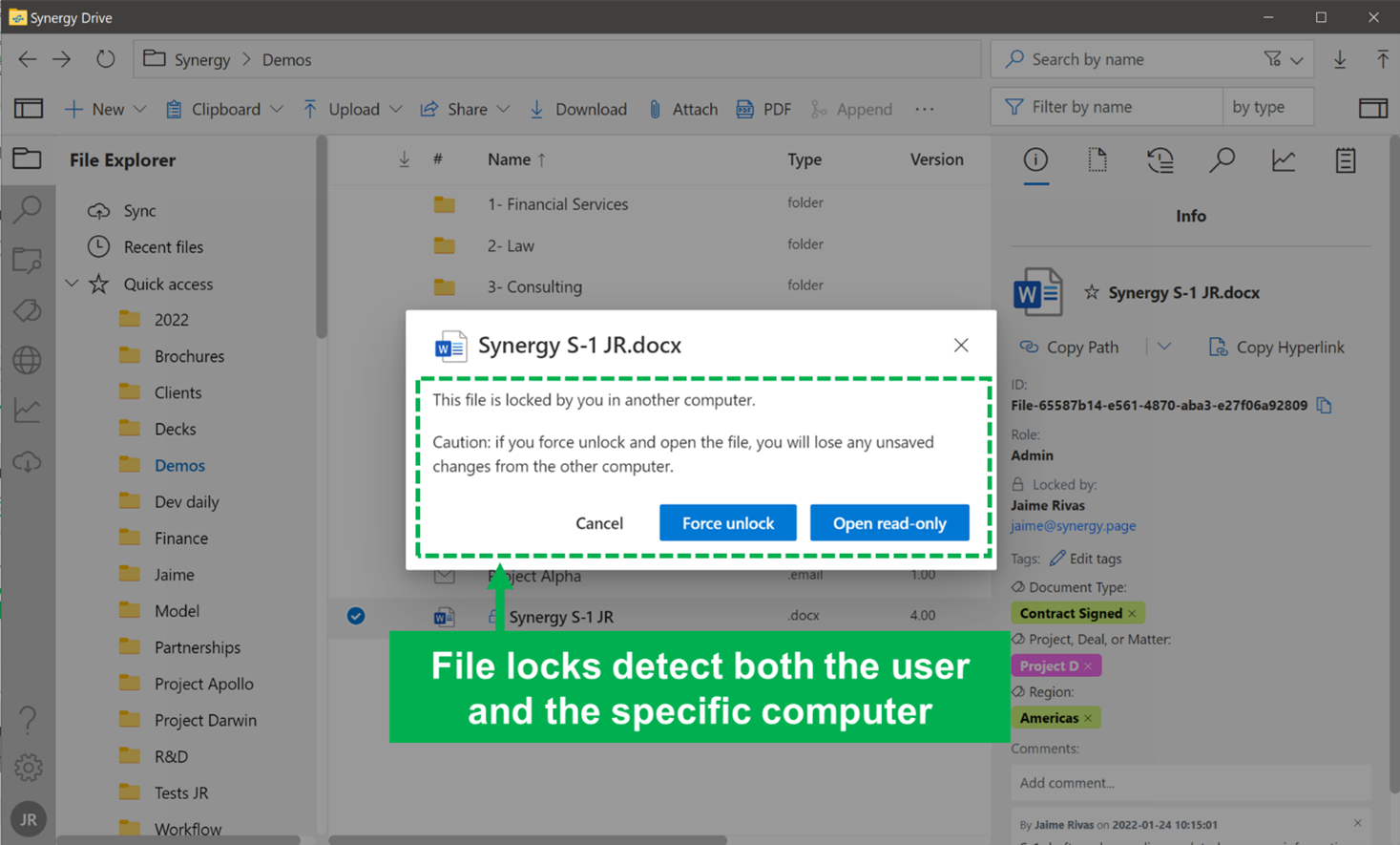Image resolution: width=1400 pixels, height=845 pixels.
Task: Go back with the back arrow
Action: (x=28, y=59)
